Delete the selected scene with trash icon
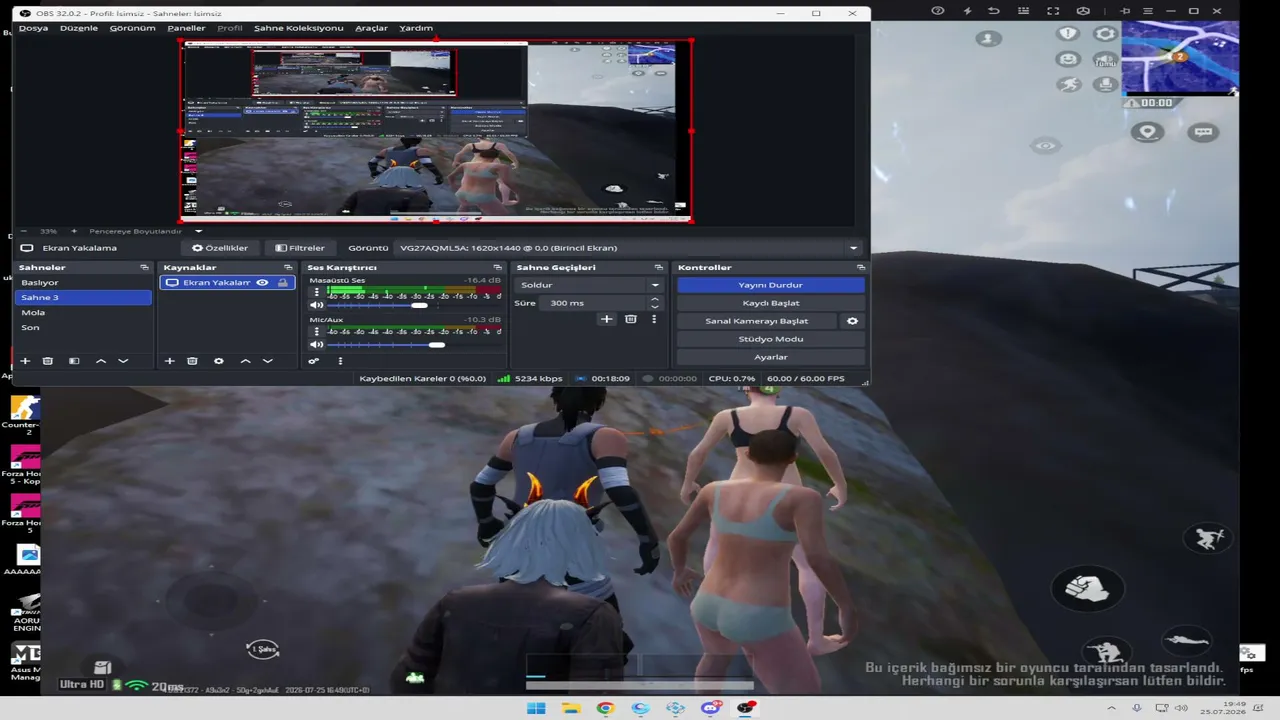Screen dimensions: 1280x720 [x=47, y=361]
